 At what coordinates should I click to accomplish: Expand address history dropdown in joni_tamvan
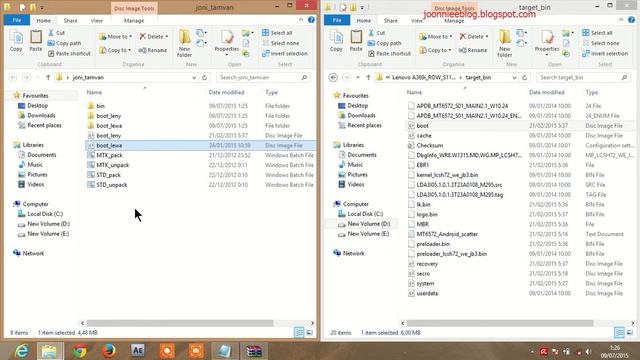[194, 77]
